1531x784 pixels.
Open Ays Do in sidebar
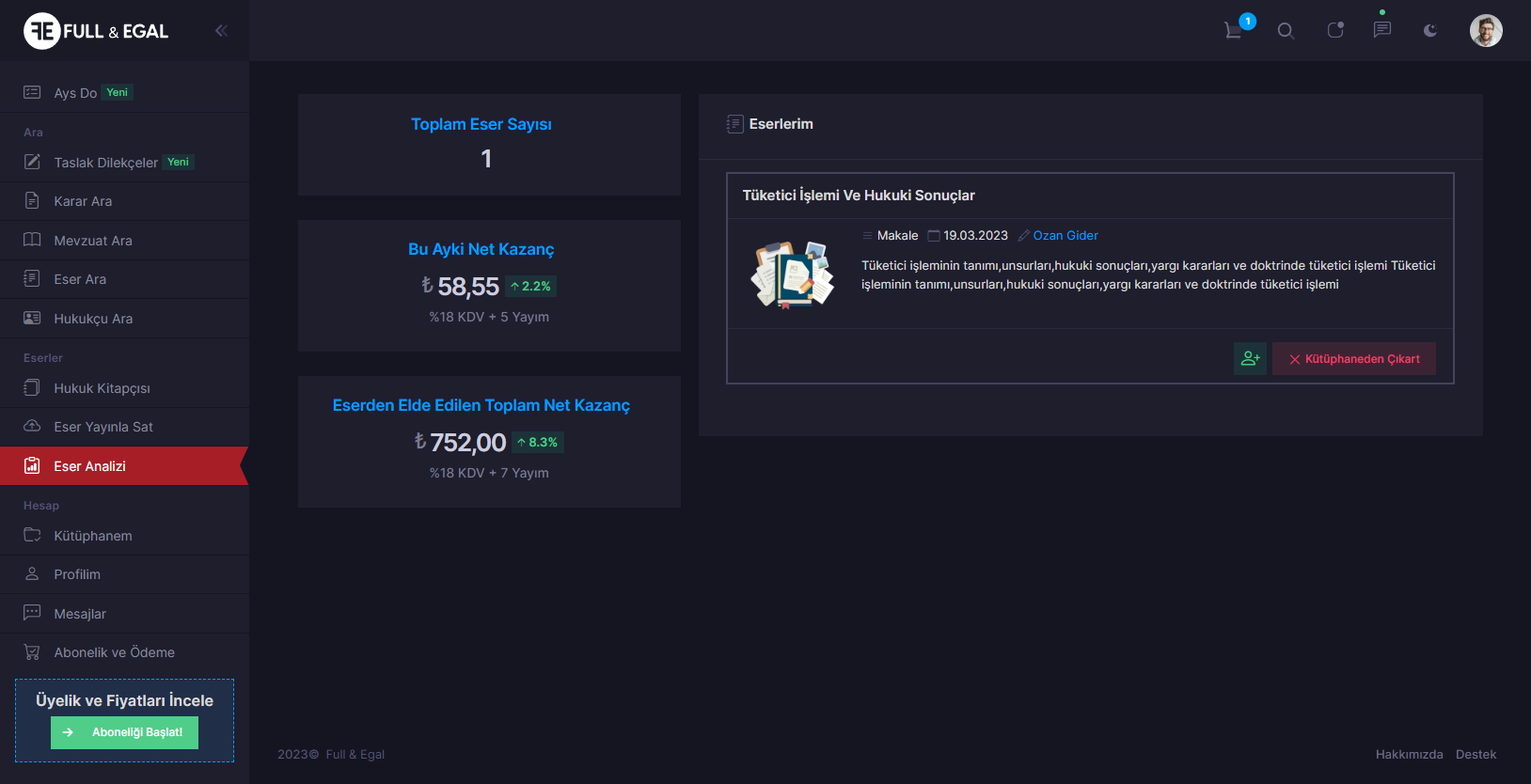pos(75,93)
